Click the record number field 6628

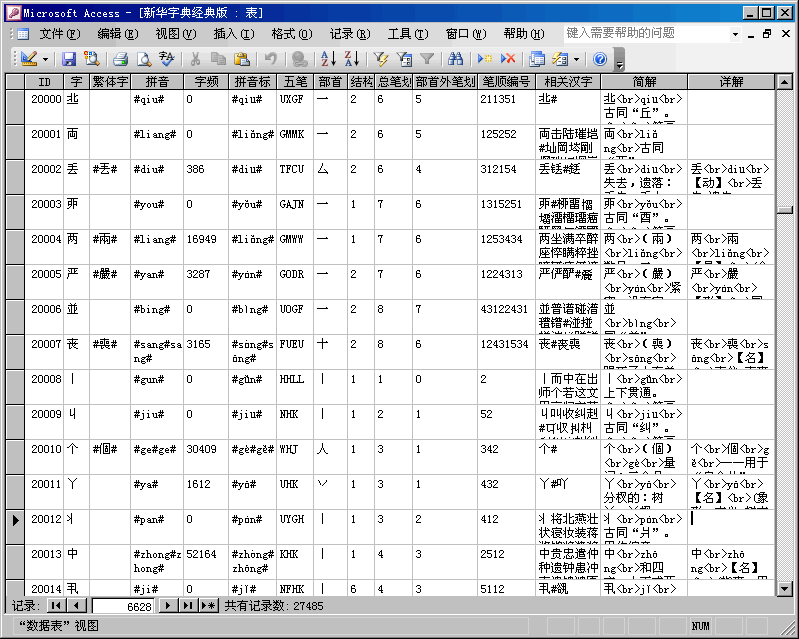click(x=123, y=606)
